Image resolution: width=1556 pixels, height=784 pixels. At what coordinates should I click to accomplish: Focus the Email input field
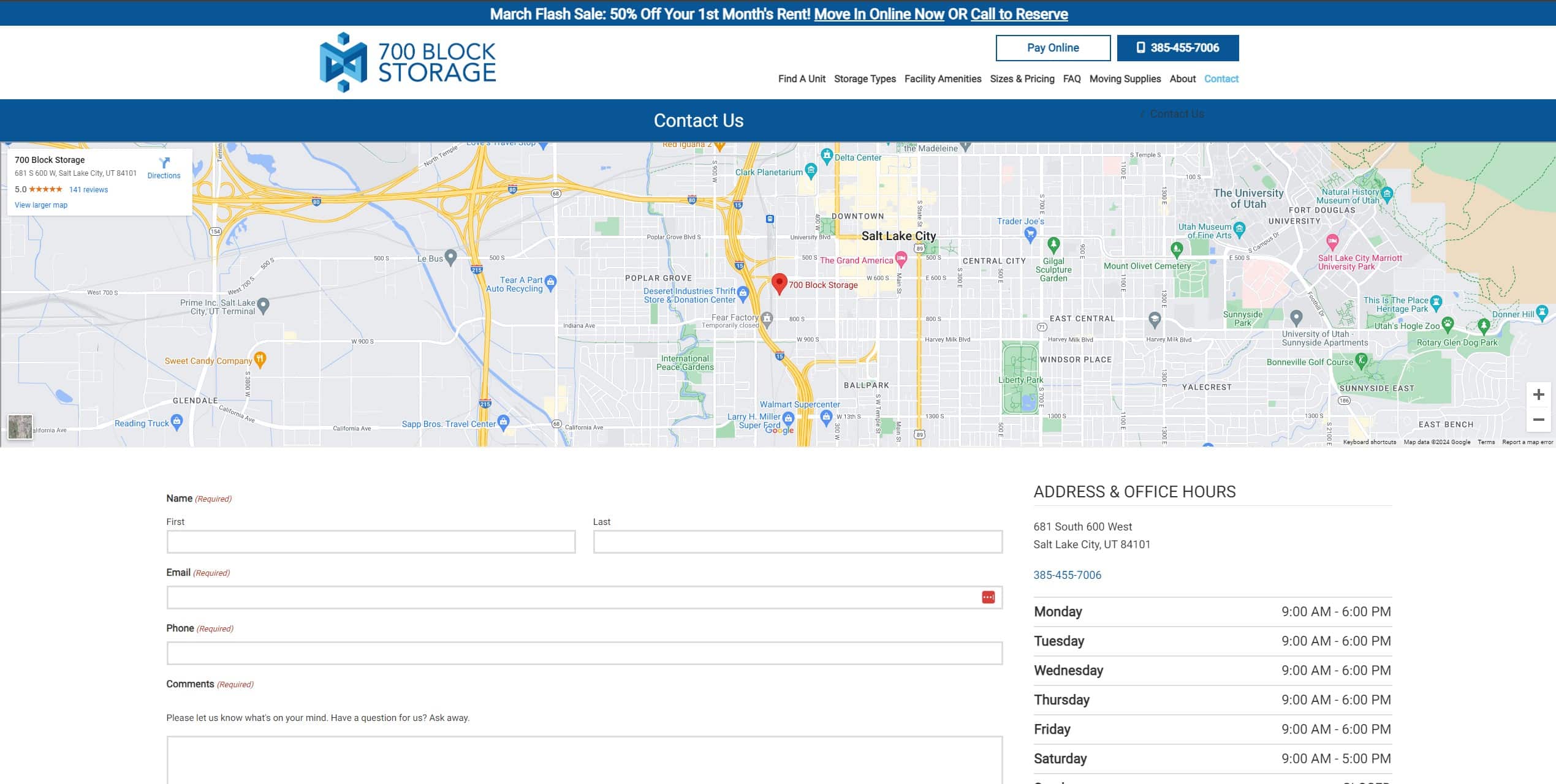click(x=584, y=597)
